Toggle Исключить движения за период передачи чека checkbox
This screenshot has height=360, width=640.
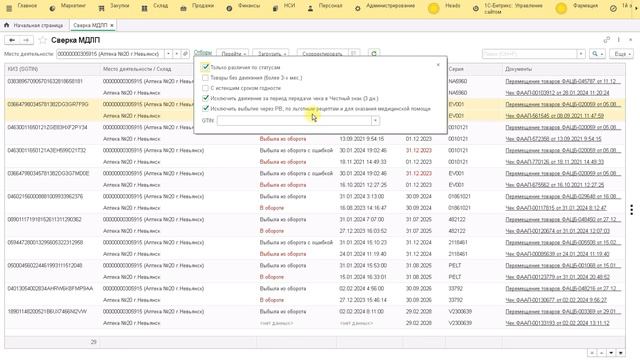click(205, 98)
